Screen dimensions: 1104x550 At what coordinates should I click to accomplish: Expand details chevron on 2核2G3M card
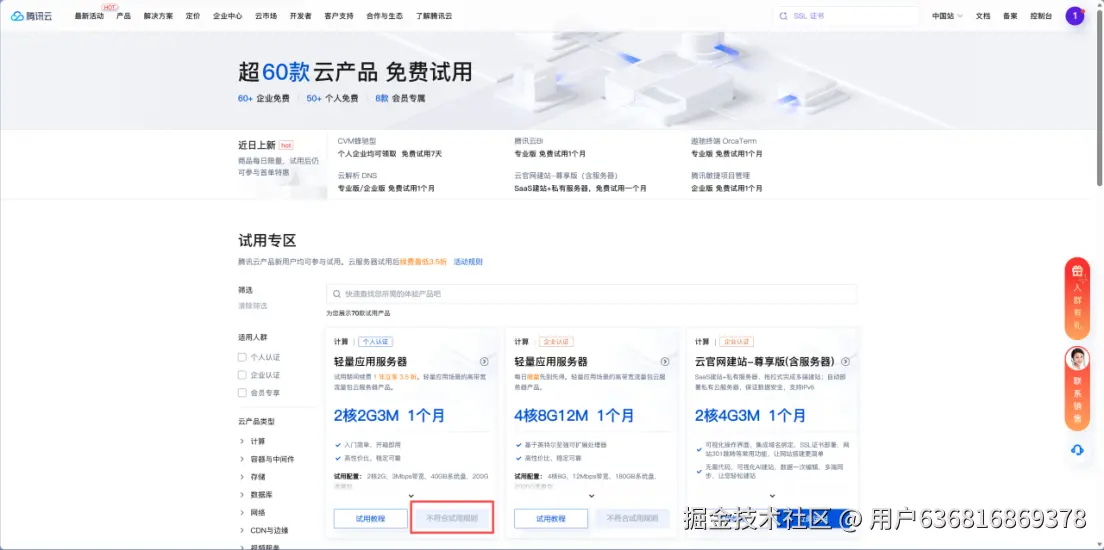click(x=411, y=495)
